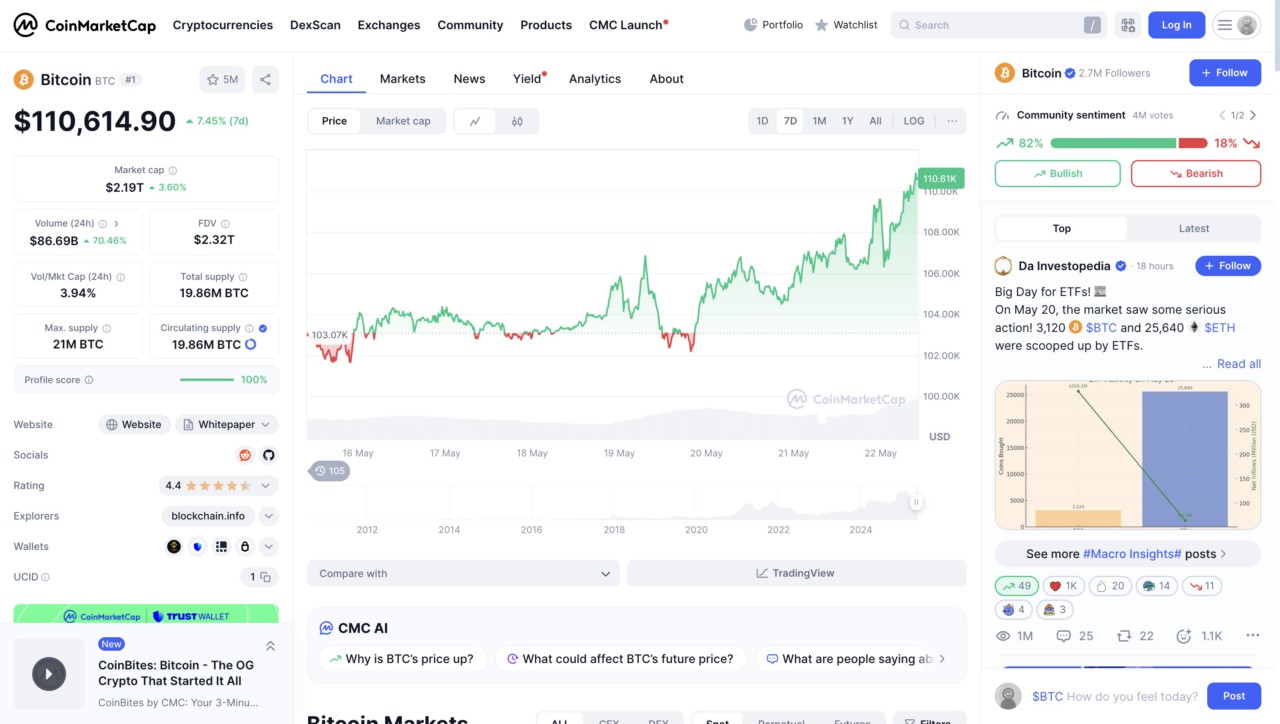Viewport: 1280px width, 724px height.
Task: Switch chart to candlestick view
Action: point(517,121)
